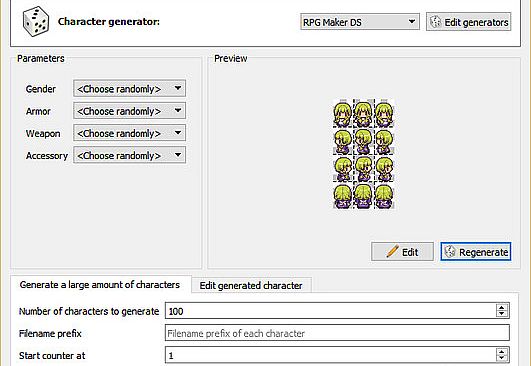Screen dimensions: 531x366
Task: Click the Start counter at label
Action: 52,356
